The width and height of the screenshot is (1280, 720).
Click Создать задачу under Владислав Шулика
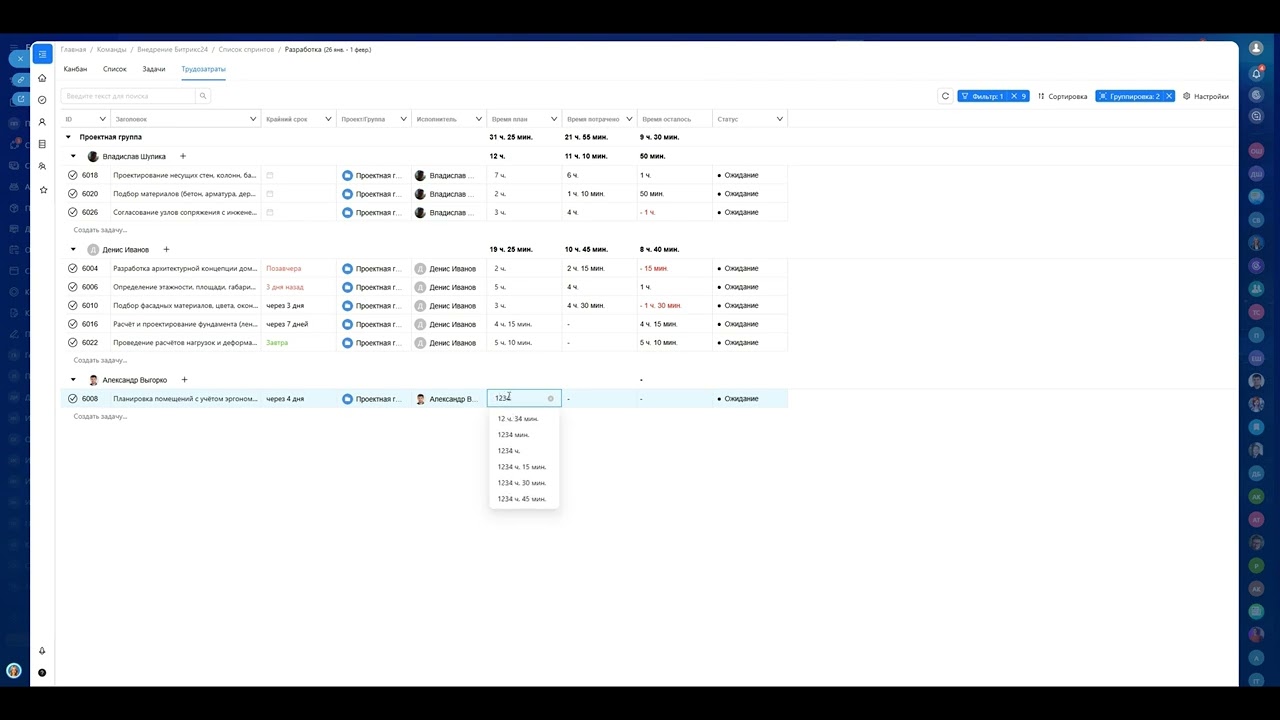pyautogui.click(x=100, y=230)
